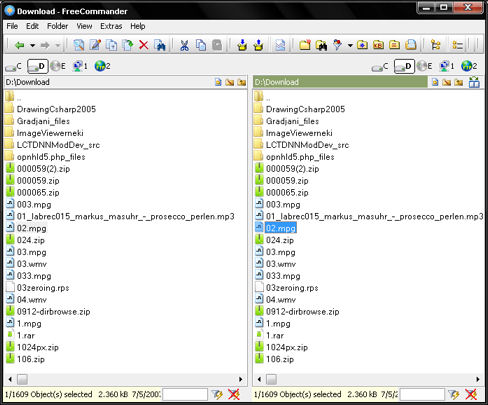Click the red X Delete icon

(144, 45)
